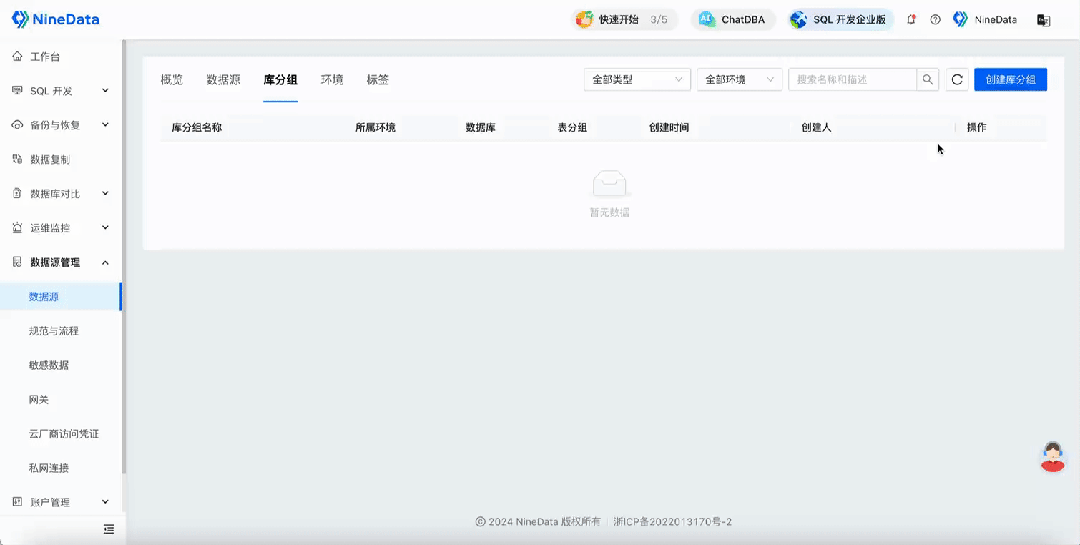Click the search magnifier icon
Screen dimensions: 1080x545
[928, 79]
